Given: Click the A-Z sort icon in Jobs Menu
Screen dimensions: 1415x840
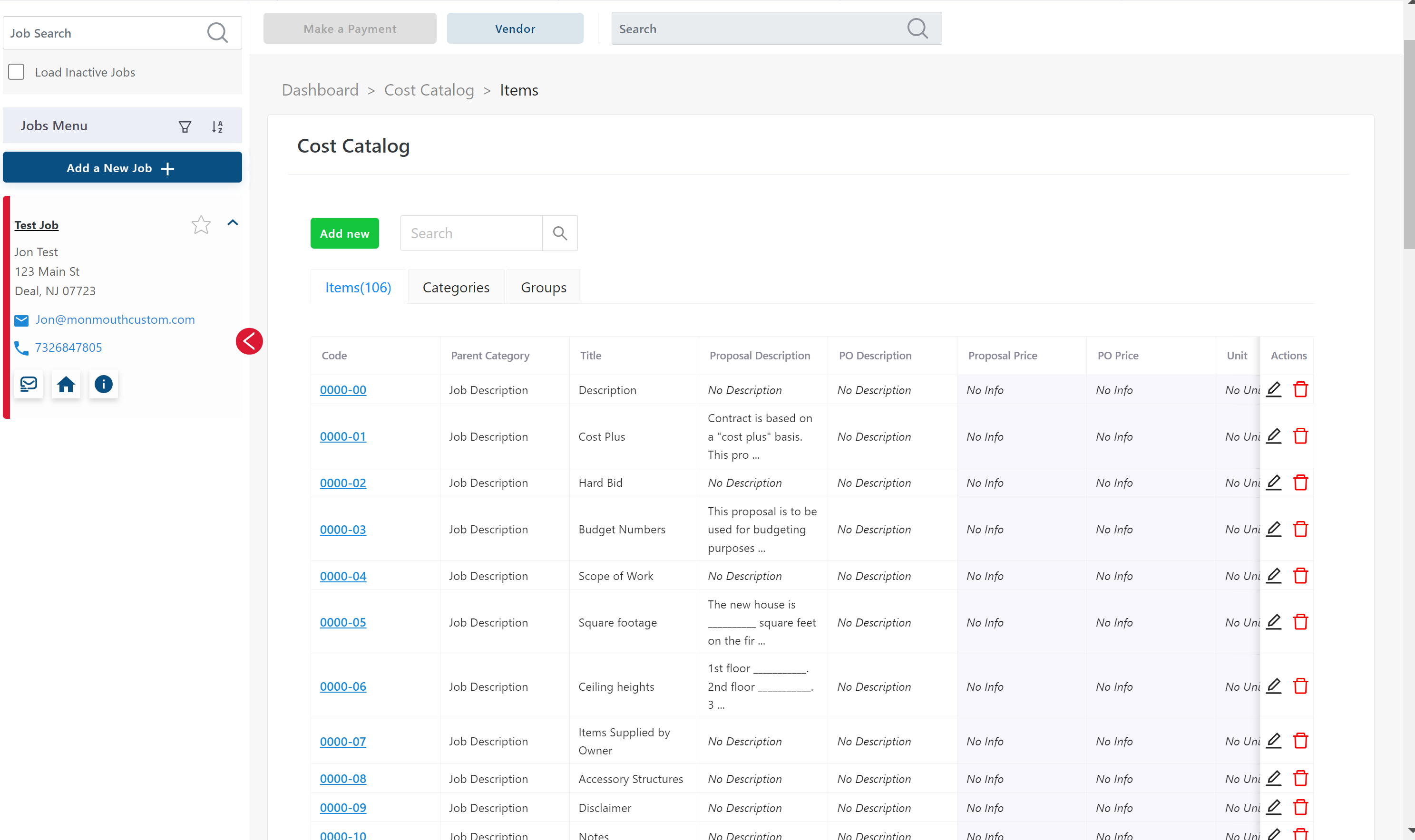Looking at the screenshot, I should tap(217, 127).
